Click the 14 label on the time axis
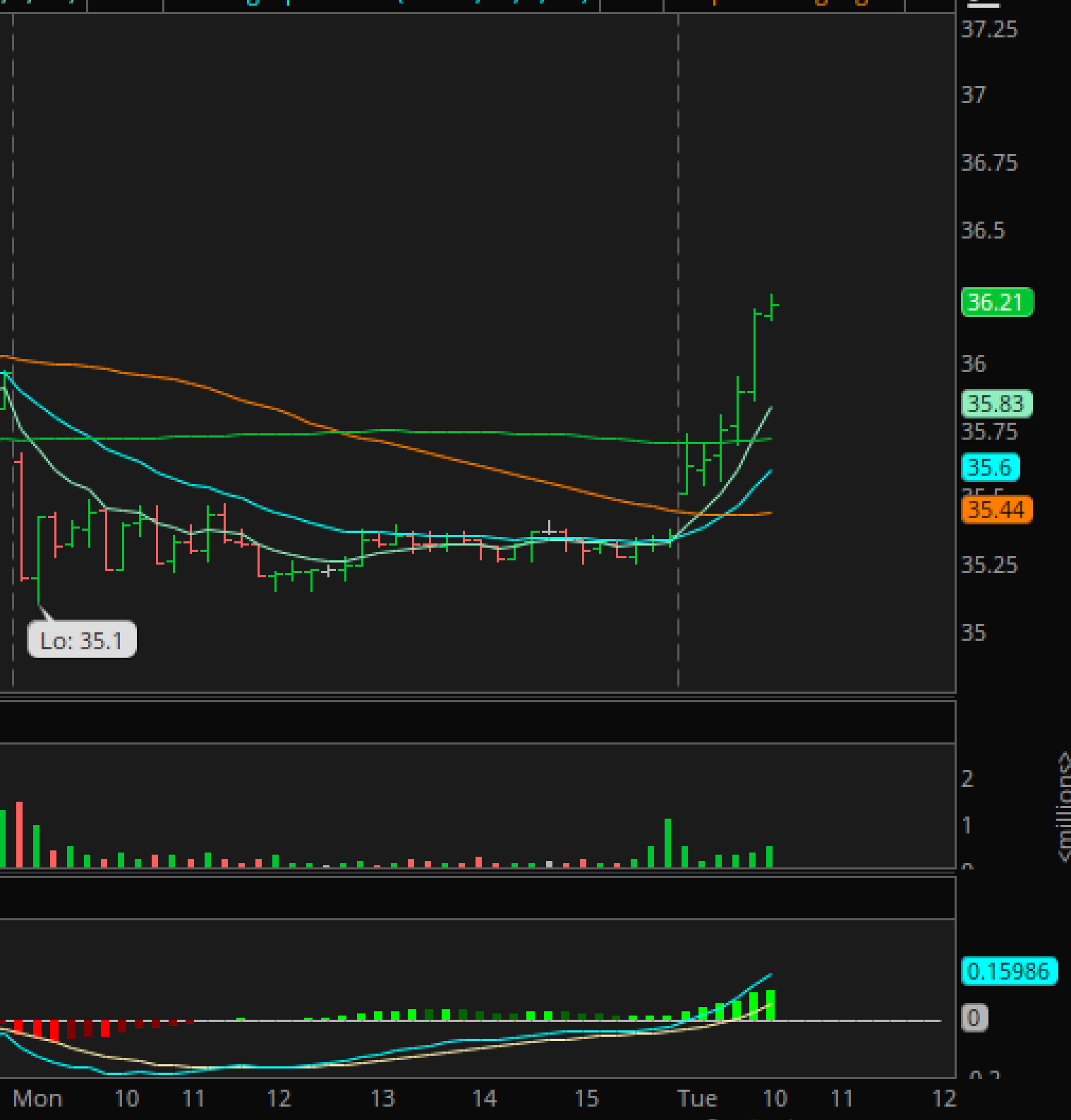The width and height of the screenshot is (1071, 1120). pyautogui.click(x=485, y=1099)
